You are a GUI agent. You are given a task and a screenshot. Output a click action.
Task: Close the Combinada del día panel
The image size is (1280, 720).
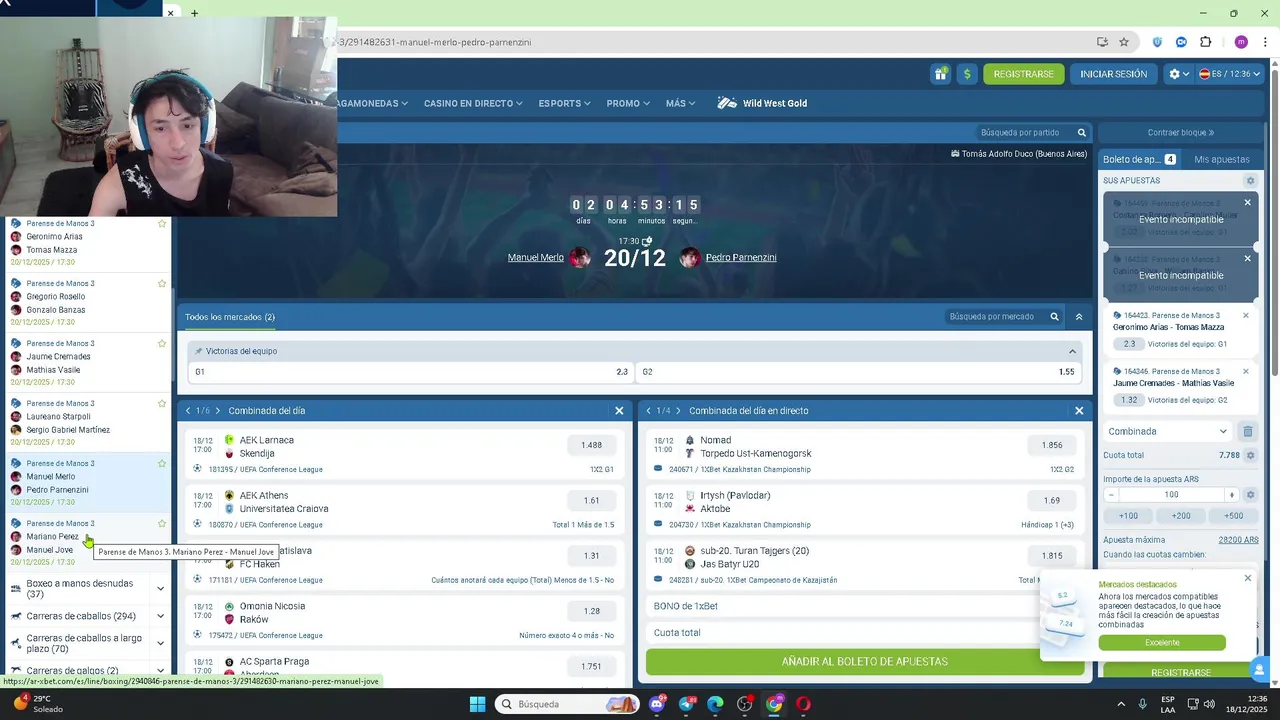point(619,411)
